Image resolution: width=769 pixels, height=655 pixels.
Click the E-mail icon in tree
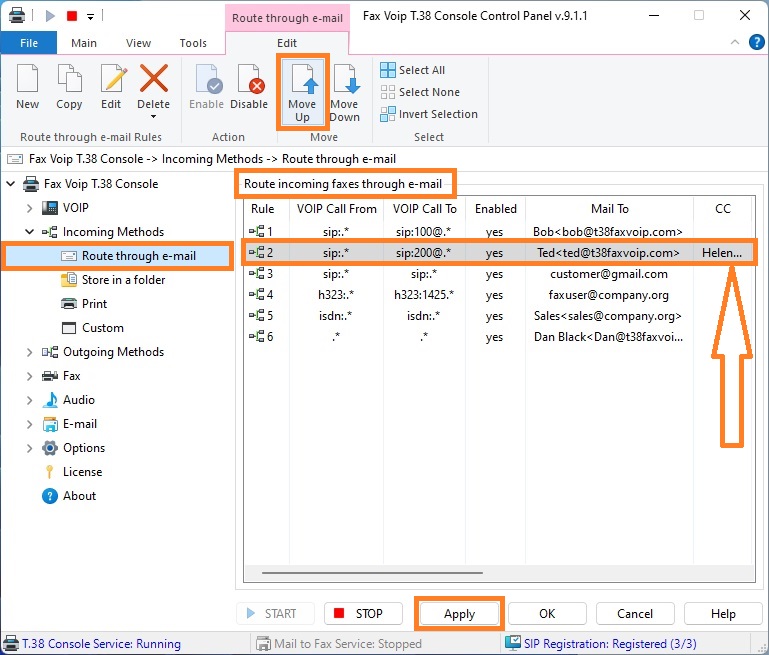(50, 424)
